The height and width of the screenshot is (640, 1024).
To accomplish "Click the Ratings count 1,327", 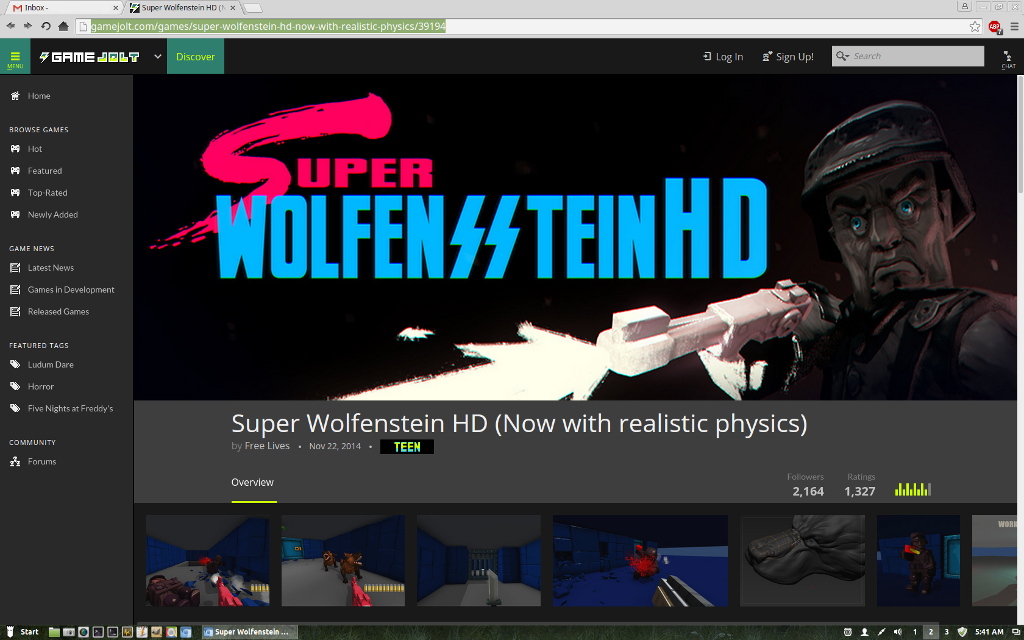I will coord(859,492).
